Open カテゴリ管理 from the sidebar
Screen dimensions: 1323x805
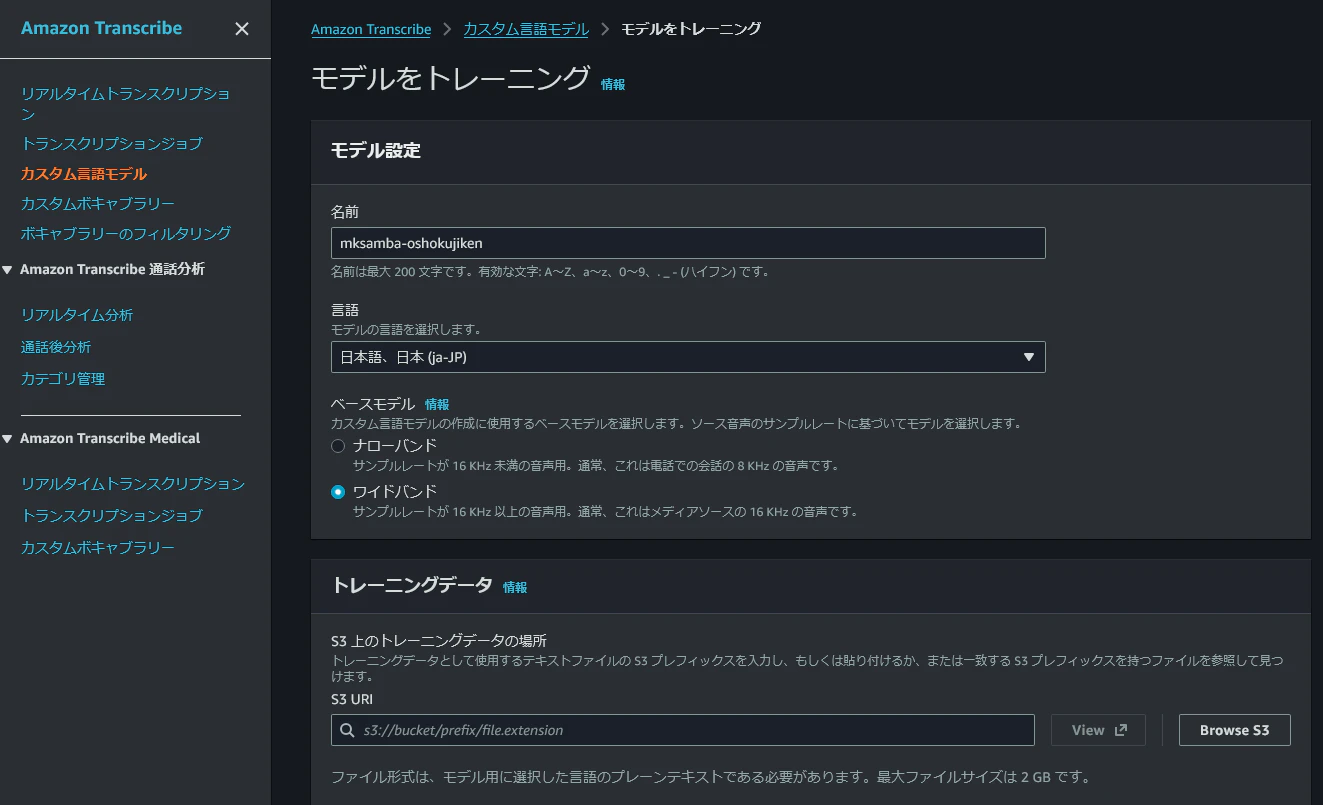pyautogui.click(x=61, y=378)
